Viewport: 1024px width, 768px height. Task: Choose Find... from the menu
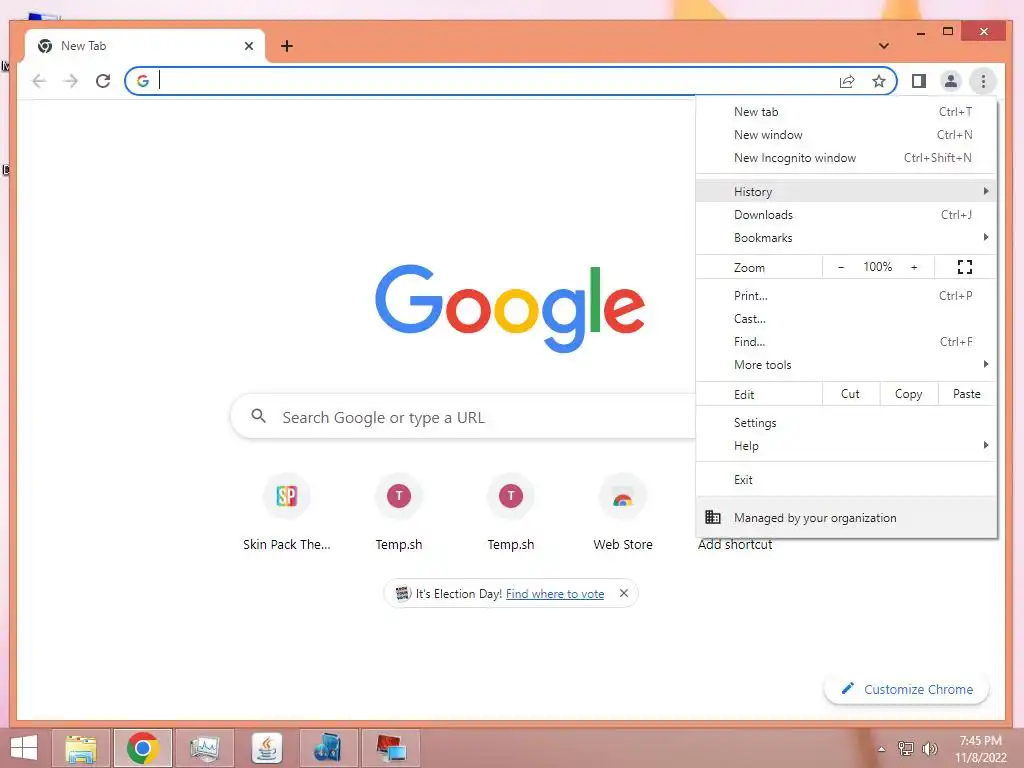pyautogui.click(x=846, y=341)
